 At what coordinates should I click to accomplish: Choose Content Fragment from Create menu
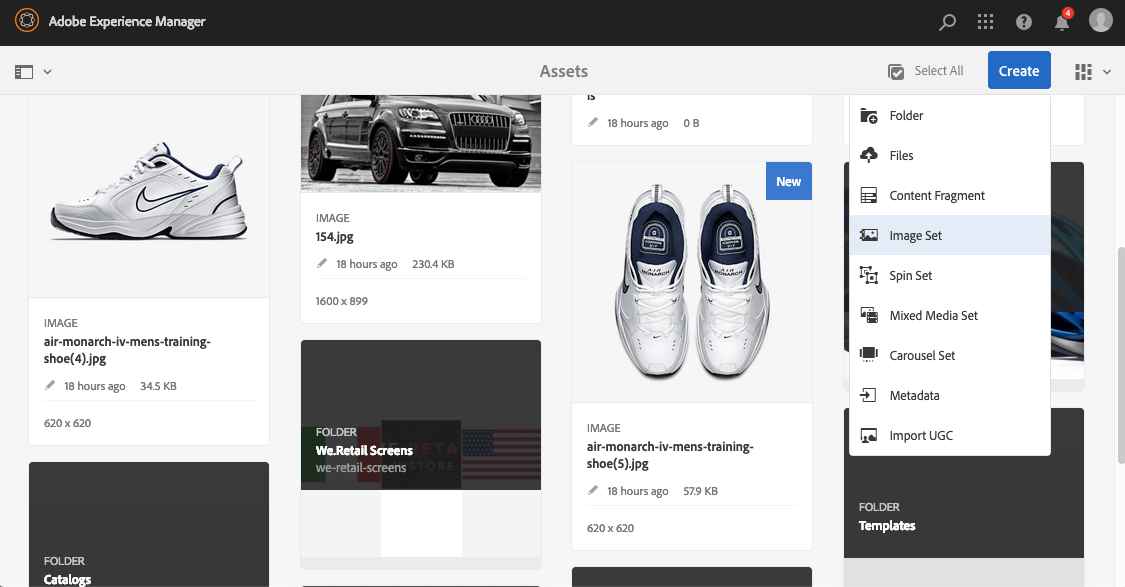[x=950, y=196]
